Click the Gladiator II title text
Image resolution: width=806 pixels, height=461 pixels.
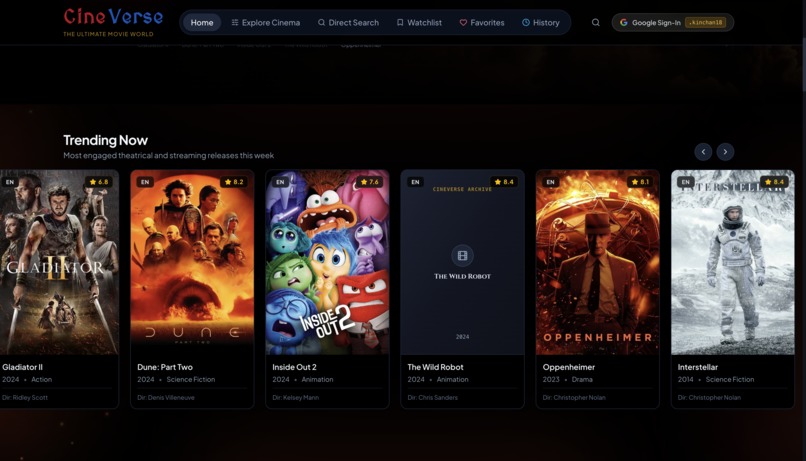click(23, 367)
